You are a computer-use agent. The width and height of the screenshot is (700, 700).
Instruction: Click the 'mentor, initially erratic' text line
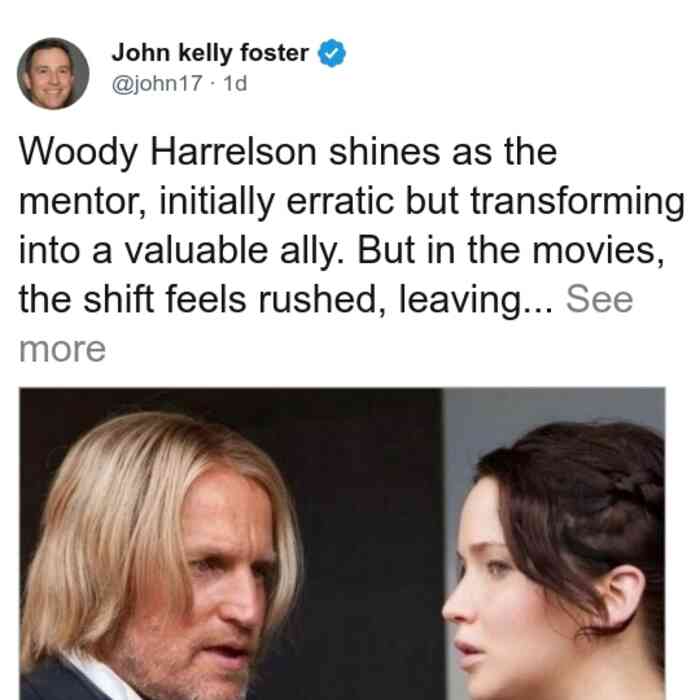click(x=351, y=201)
